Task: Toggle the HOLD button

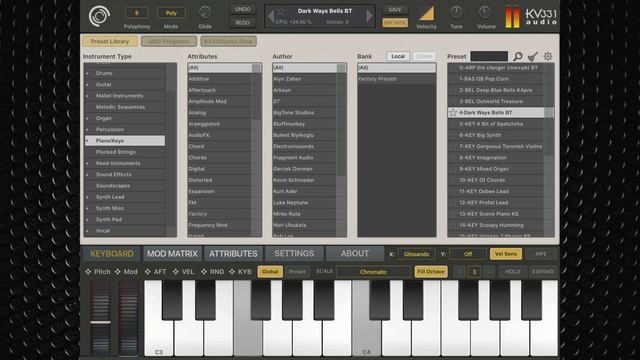Action: (x=513, y=271)
